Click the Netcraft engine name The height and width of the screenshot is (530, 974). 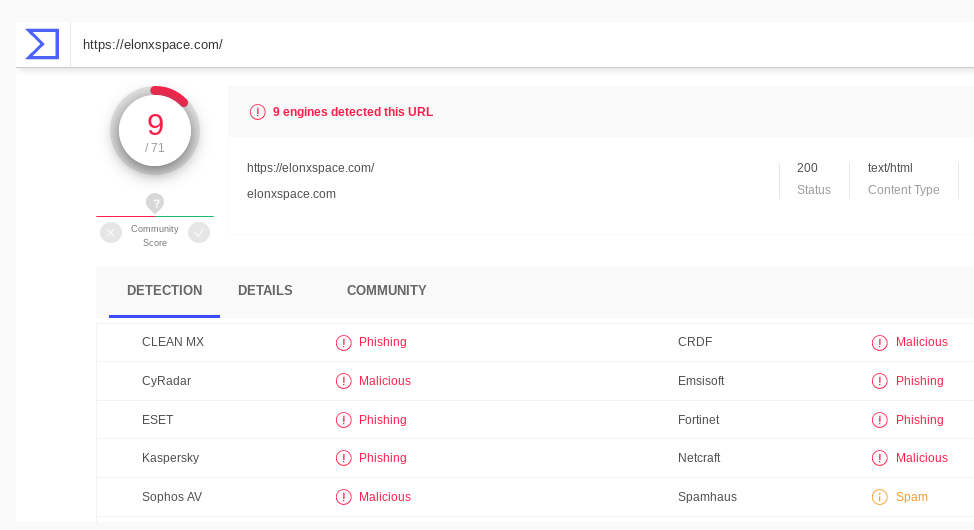pyautogui.click(x=699, y=458)
